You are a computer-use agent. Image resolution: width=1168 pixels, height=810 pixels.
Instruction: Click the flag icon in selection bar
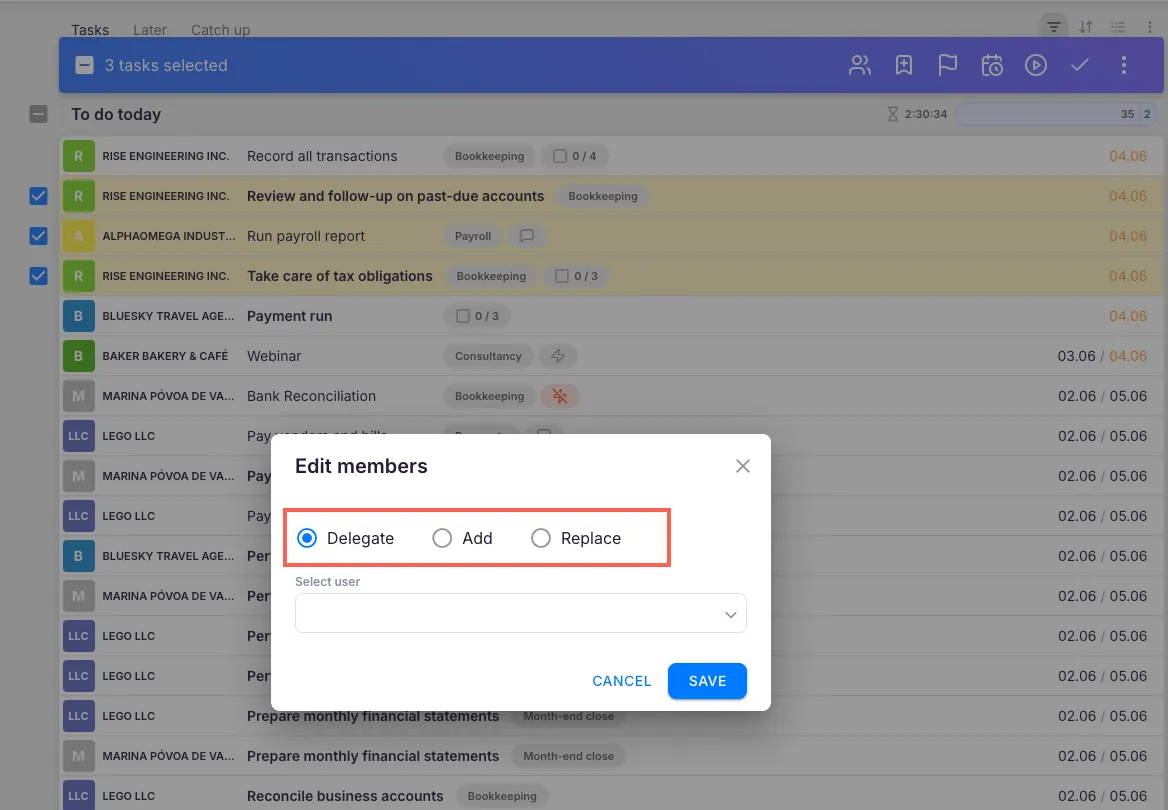click(x=947, y=65)
